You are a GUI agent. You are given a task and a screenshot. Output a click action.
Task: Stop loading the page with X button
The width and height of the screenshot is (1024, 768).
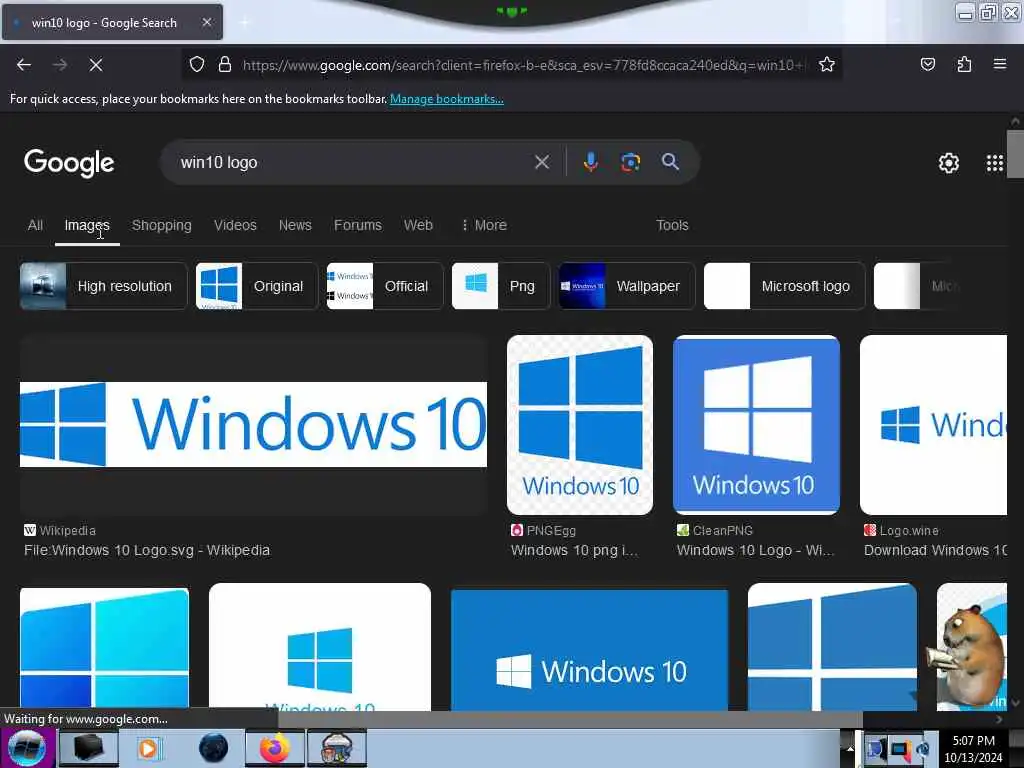point(95,65)
